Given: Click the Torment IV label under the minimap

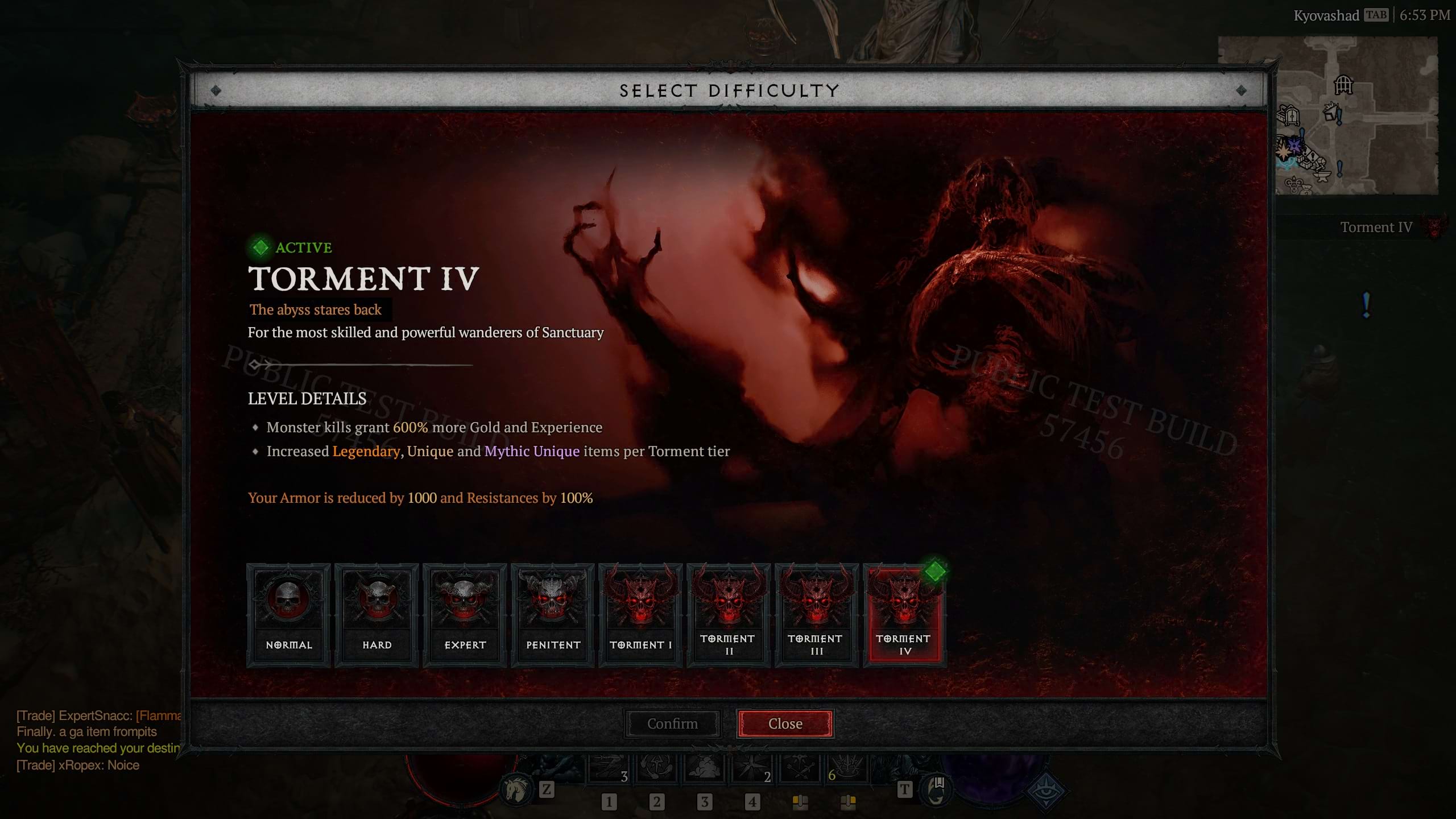Looking at the screenshot, I should tap(1376, 227).
